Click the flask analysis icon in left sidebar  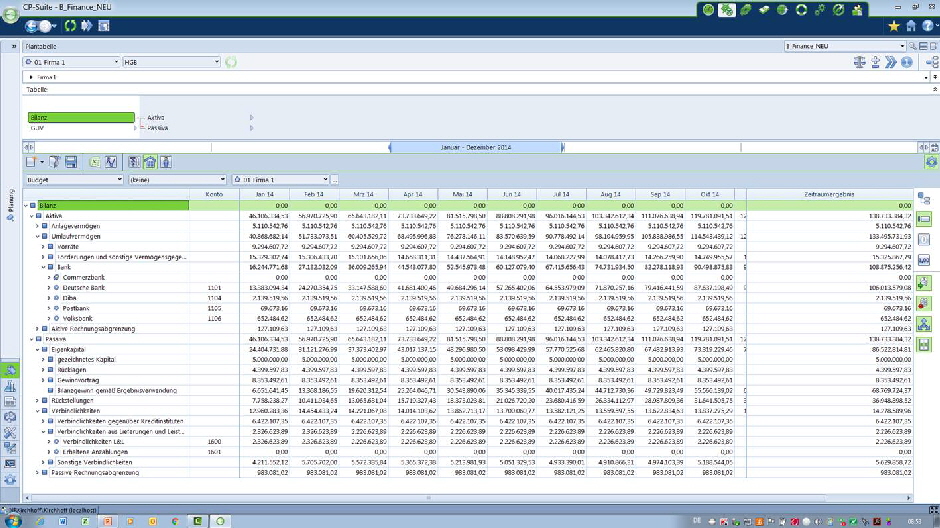click(10, 387)
